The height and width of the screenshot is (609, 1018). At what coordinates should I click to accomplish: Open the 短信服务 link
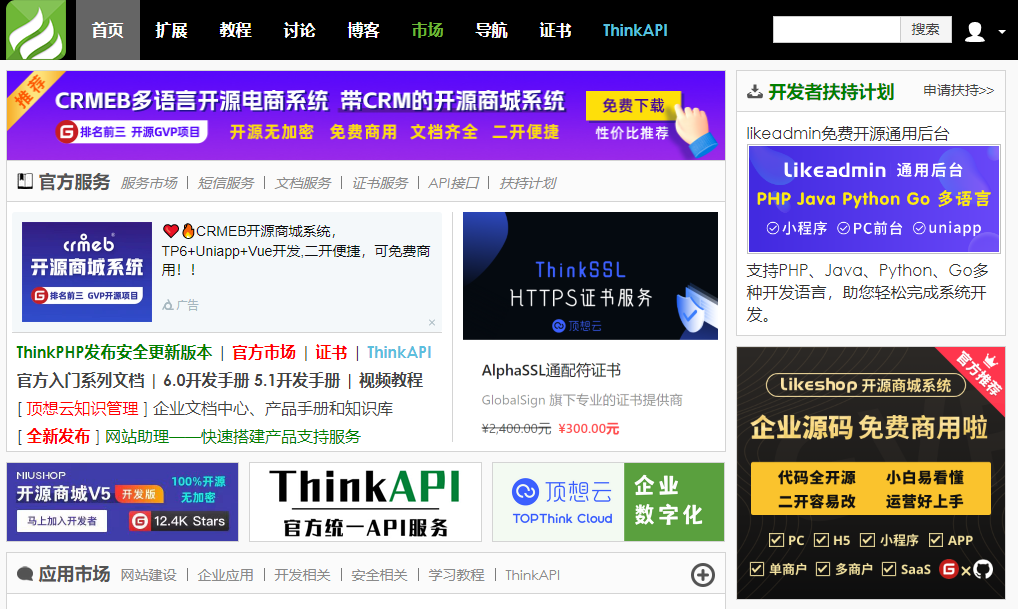[226, 183]
